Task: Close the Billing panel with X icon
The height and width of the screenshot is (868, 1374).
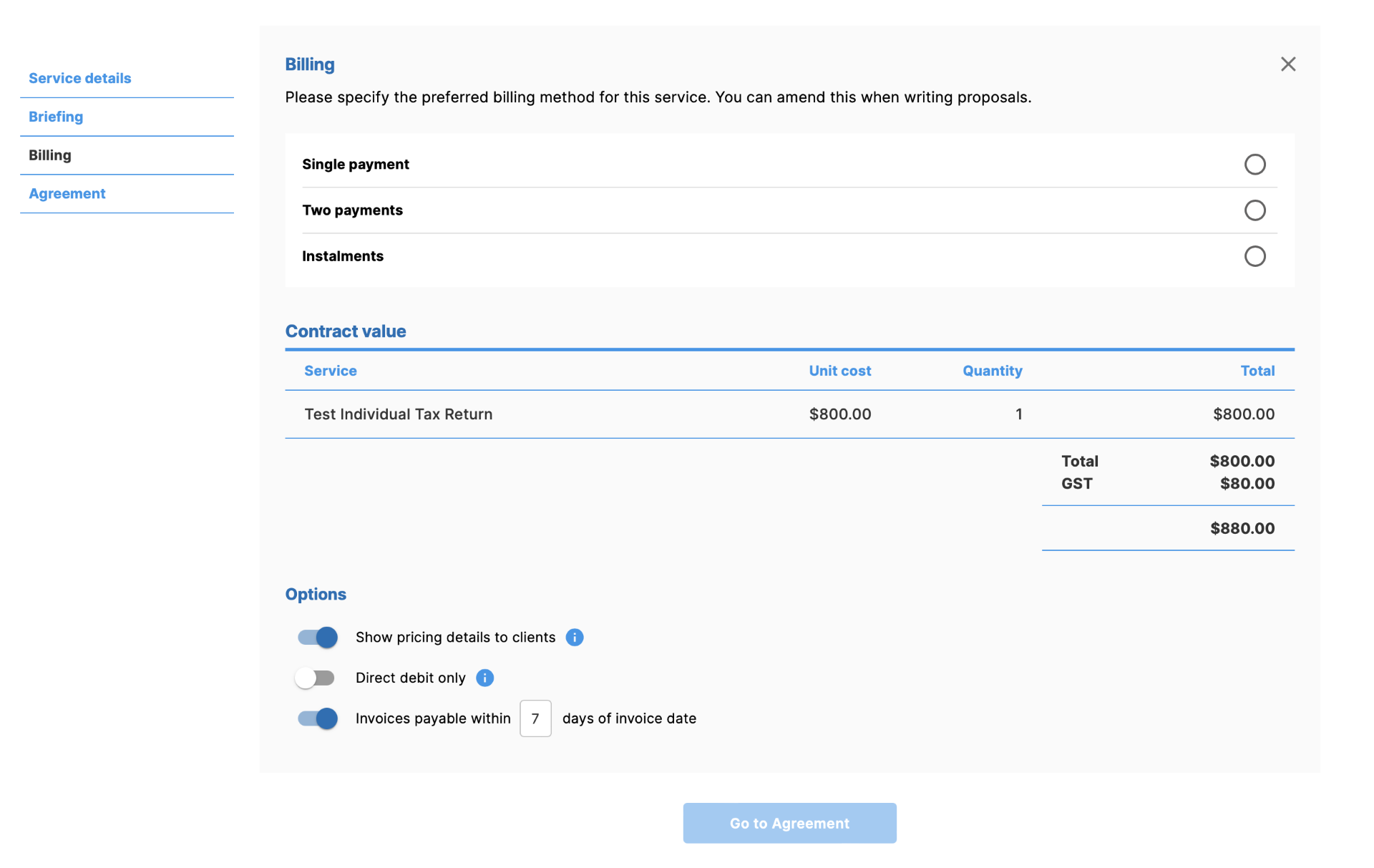Action: (x=1287, y=64)
